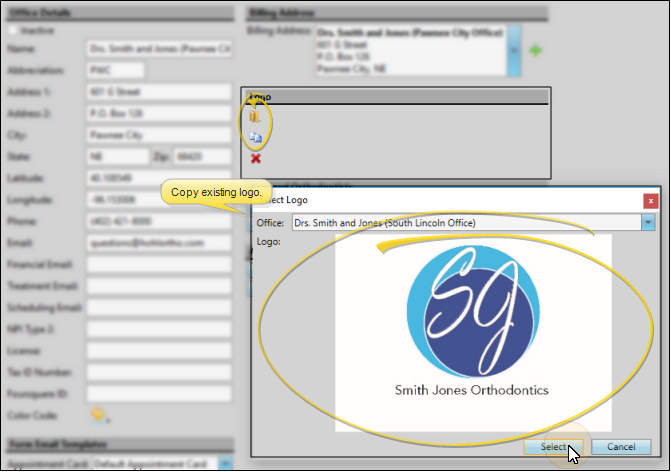Image resolution: width=671 pixels, height=472 pixels.
Task: Expand the Billing Address dropdown
Action: pos(513,50)
